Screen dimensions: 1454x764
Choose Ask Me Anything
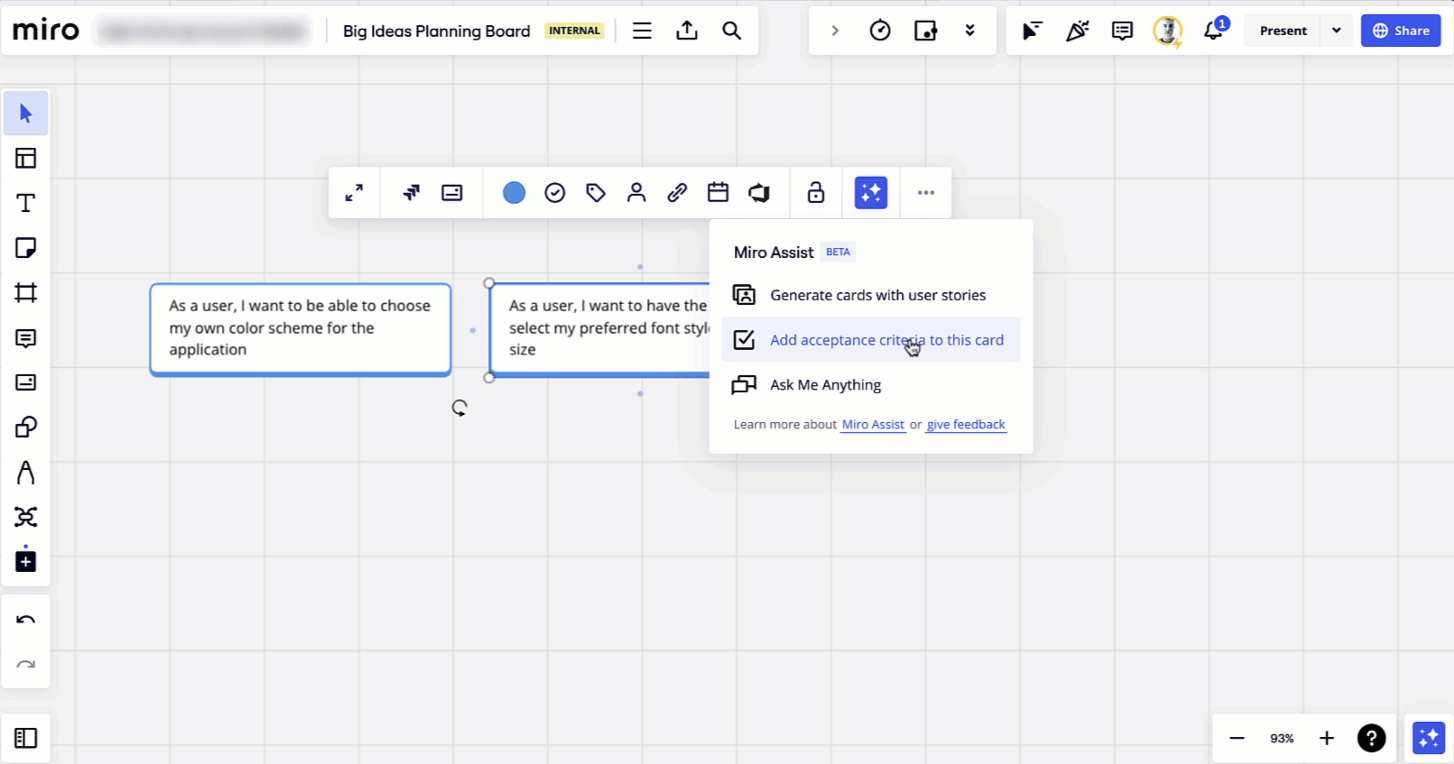pyautogui.click(x=871, y=385)
